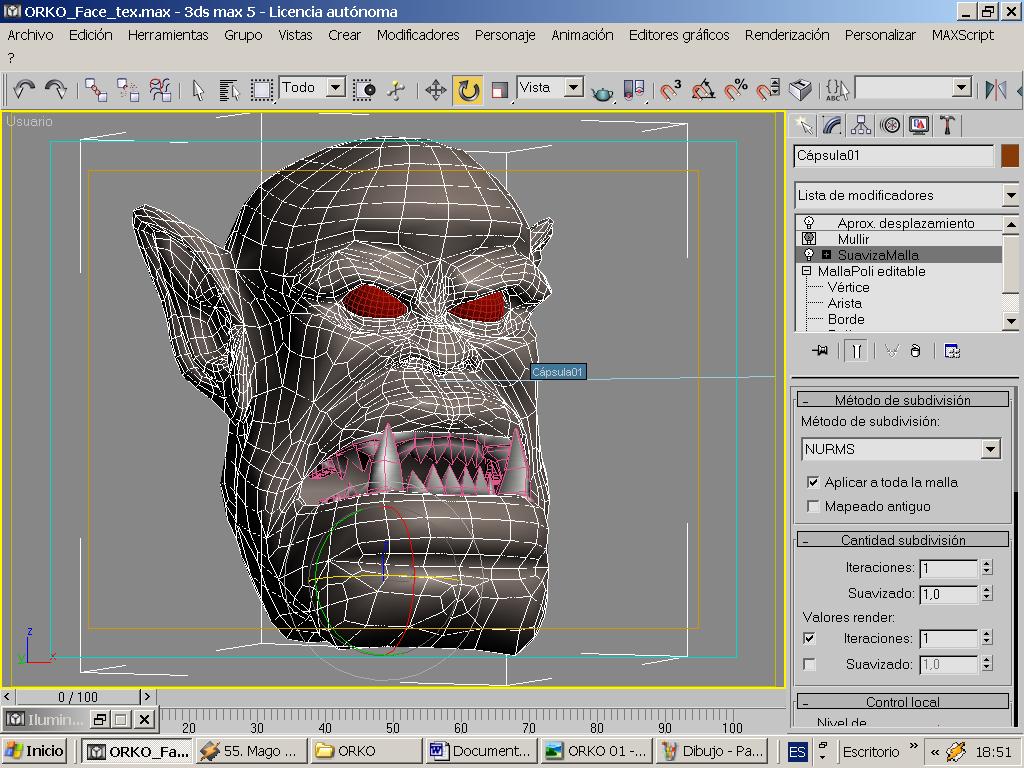Screen dimensions: 1024x768
Task: Toggle the 3D Snap magnet icon
Action: [x=670, y=89]
